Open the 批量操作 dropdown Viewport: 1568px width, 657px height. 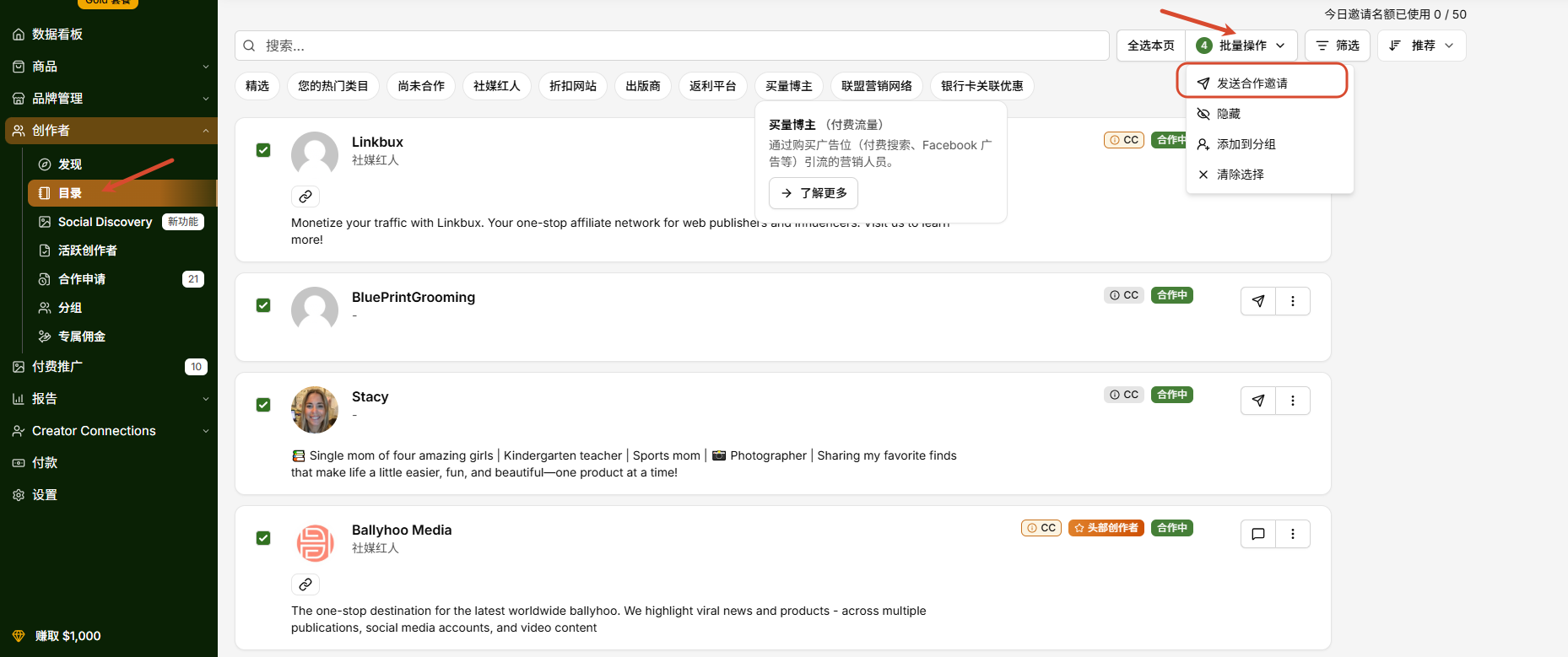(x=1241, y=46)
